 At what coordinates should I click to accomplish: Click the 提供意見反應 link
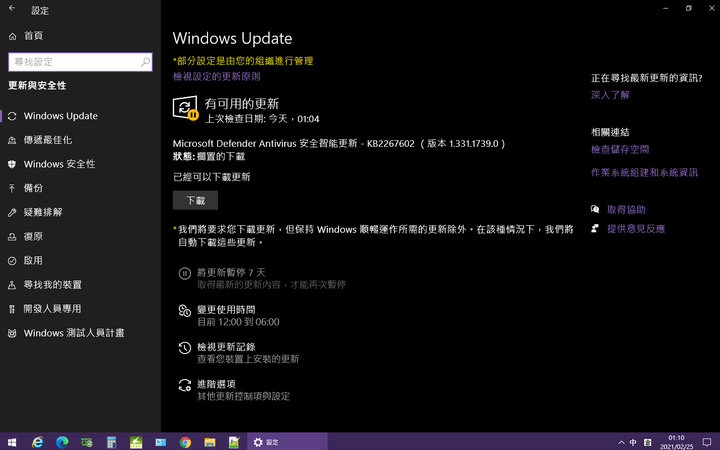click(x=636, y=229)
